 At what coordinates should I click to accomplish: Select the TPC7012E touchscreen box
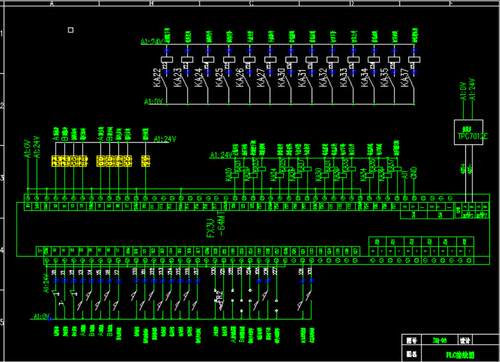pos(469,132)
